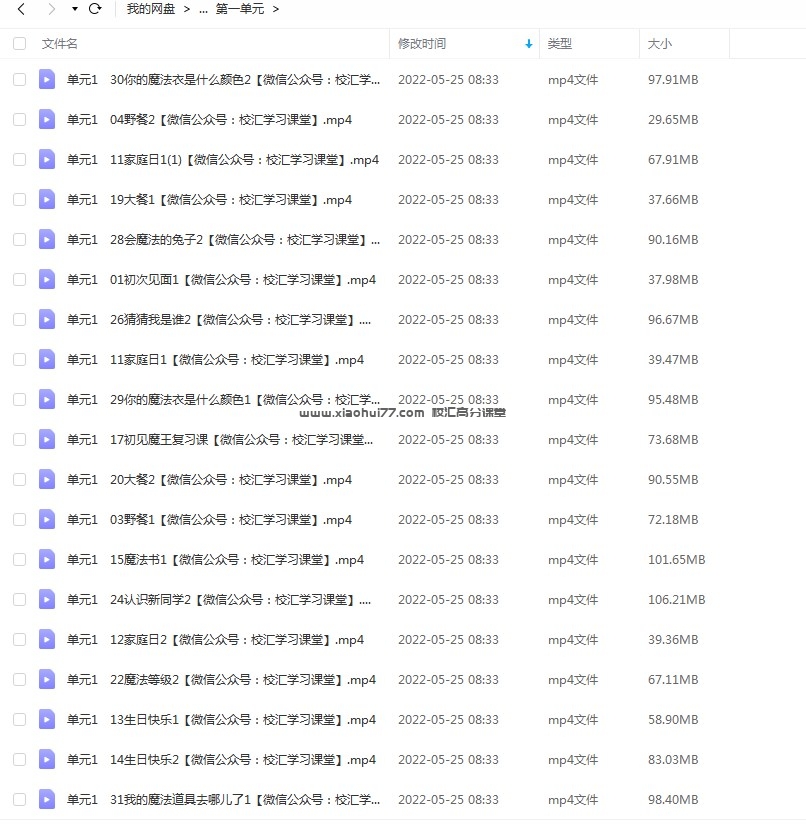Viewport: 806px width, 834px height.
Task: Go forward with the right arrow
Action: (51, 9)
